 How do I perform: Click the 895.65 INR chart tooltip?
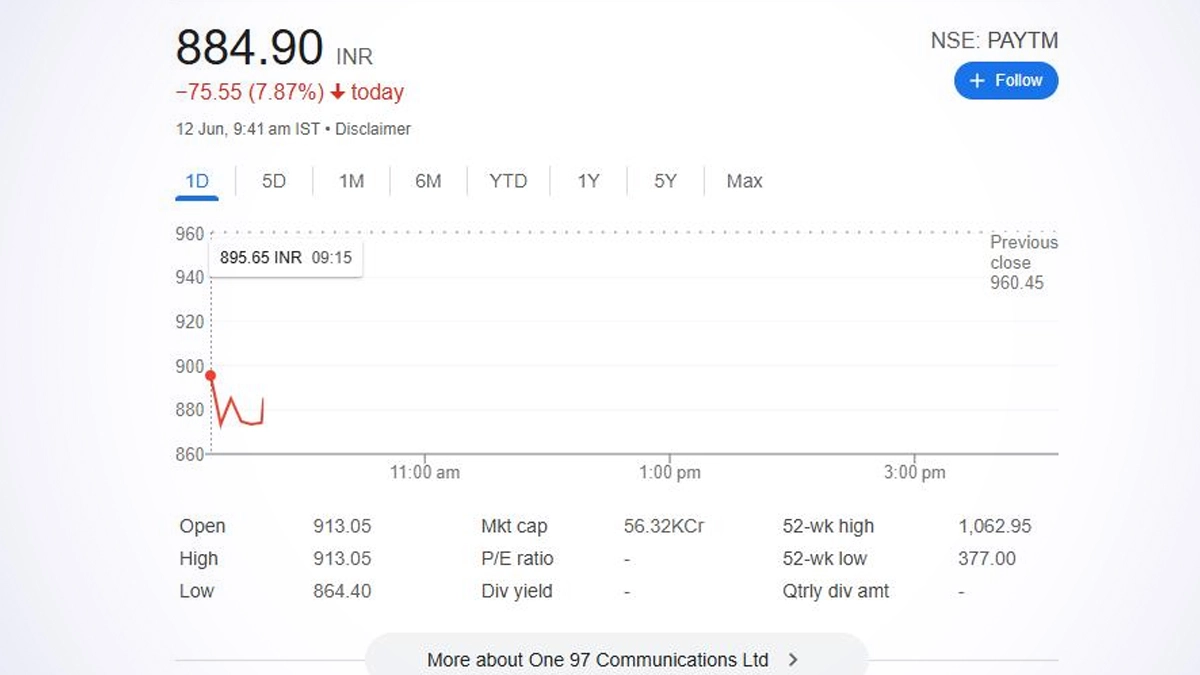[x=285, y=257]
